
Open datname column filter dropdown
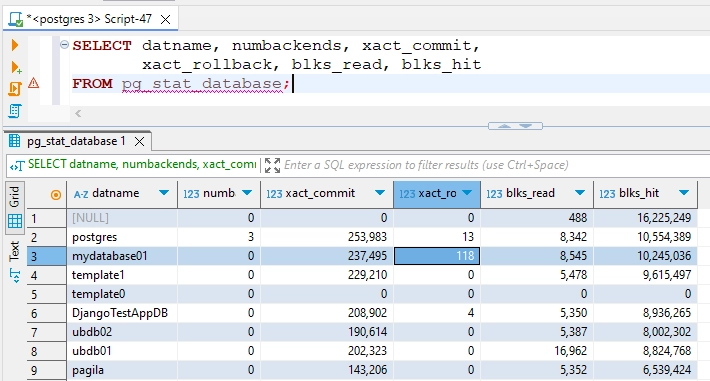(x=164, y=193)
